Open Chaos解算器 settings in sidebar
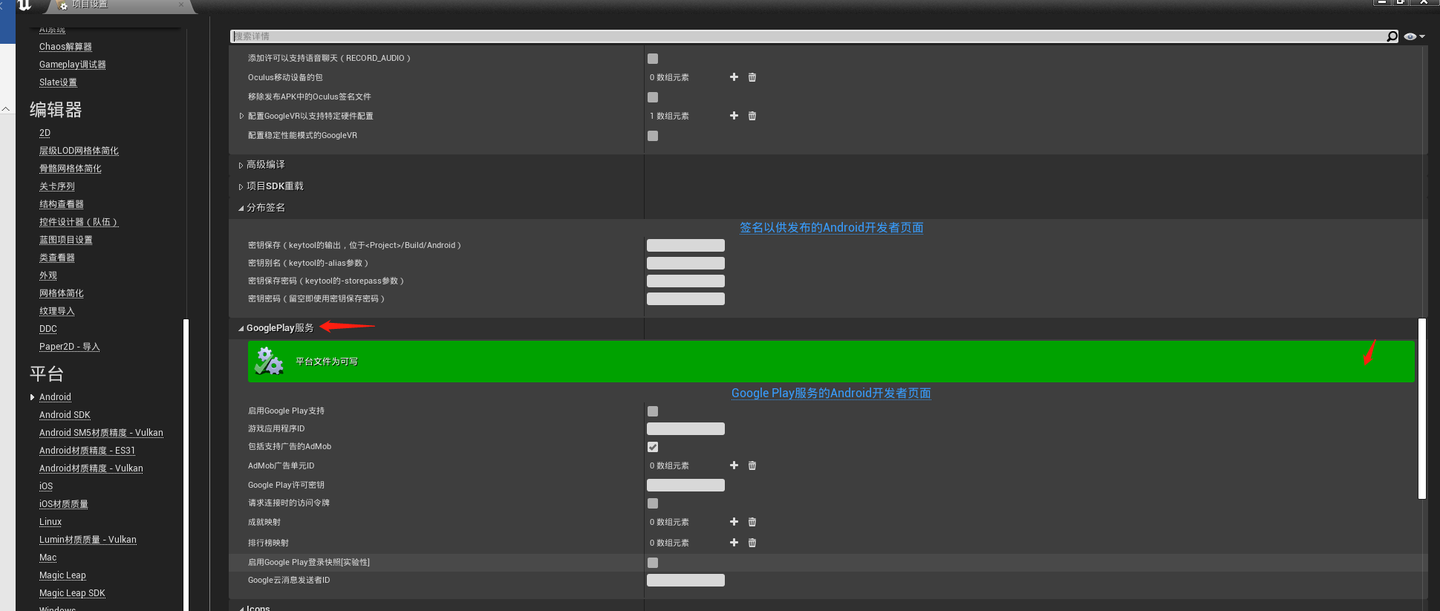 pyautogui.click(x=65, y=47)
